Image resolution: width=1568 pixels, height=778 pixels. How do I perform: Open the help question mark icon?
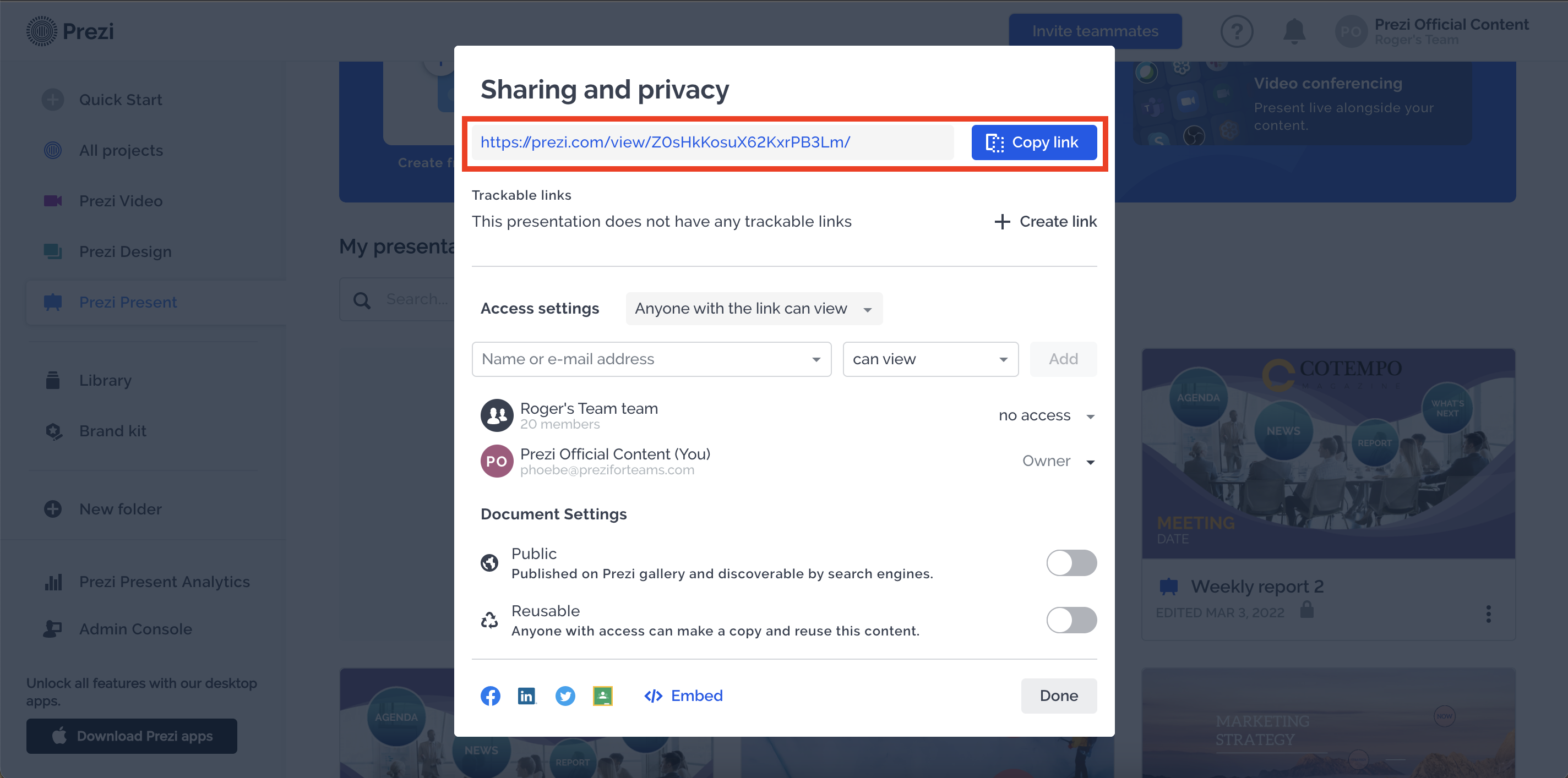pyautogui.click(x=1236, y=31)
